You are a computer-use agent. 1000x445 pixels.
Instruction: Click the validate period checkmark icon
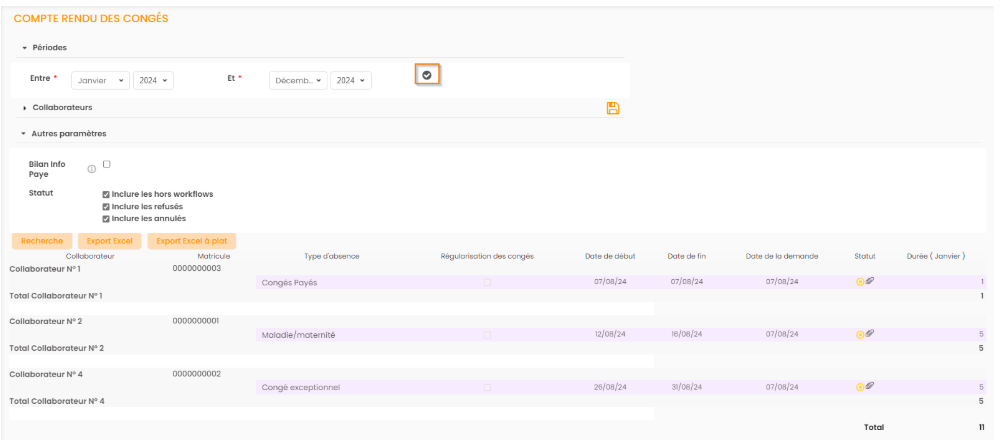(427, 75)
